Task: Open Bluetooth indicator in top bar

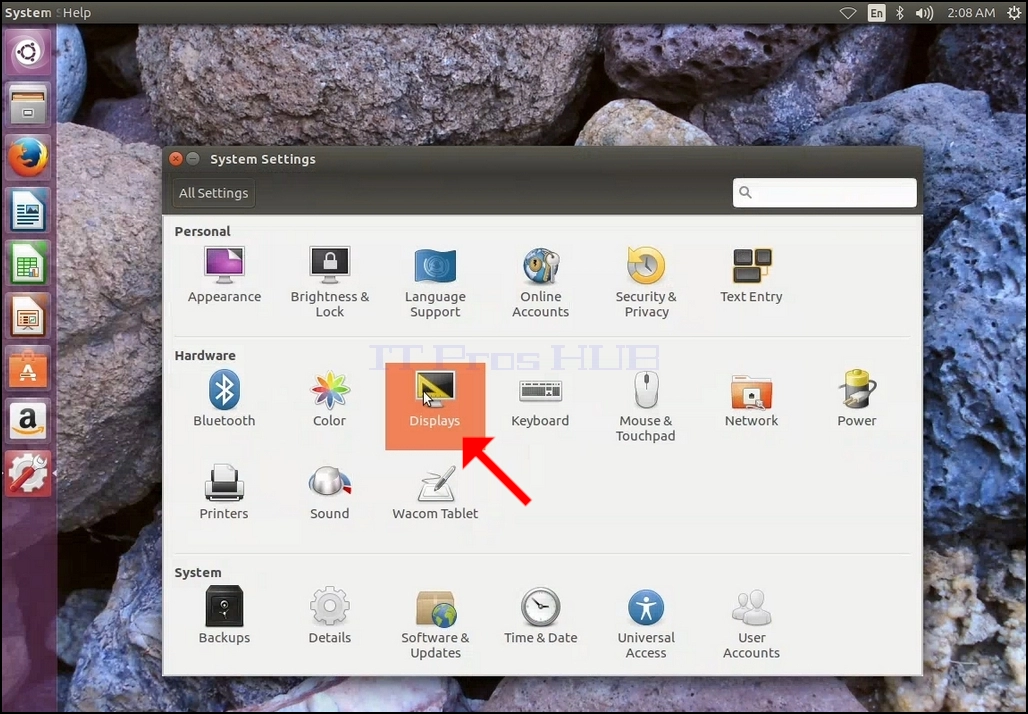Action: [900, 13]
